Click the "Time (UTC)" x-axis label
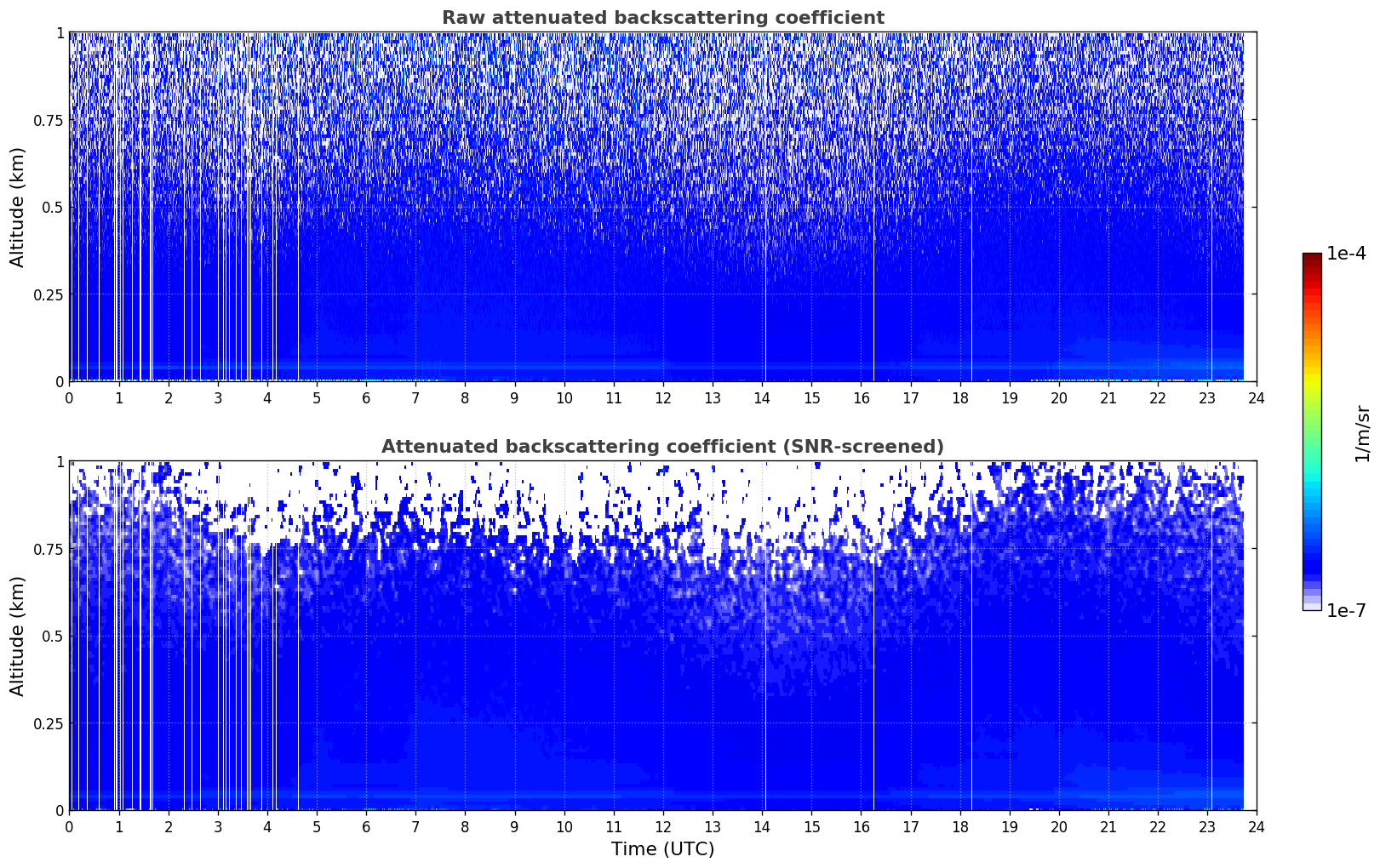1380x868 pixels. (x=662, y=849)
